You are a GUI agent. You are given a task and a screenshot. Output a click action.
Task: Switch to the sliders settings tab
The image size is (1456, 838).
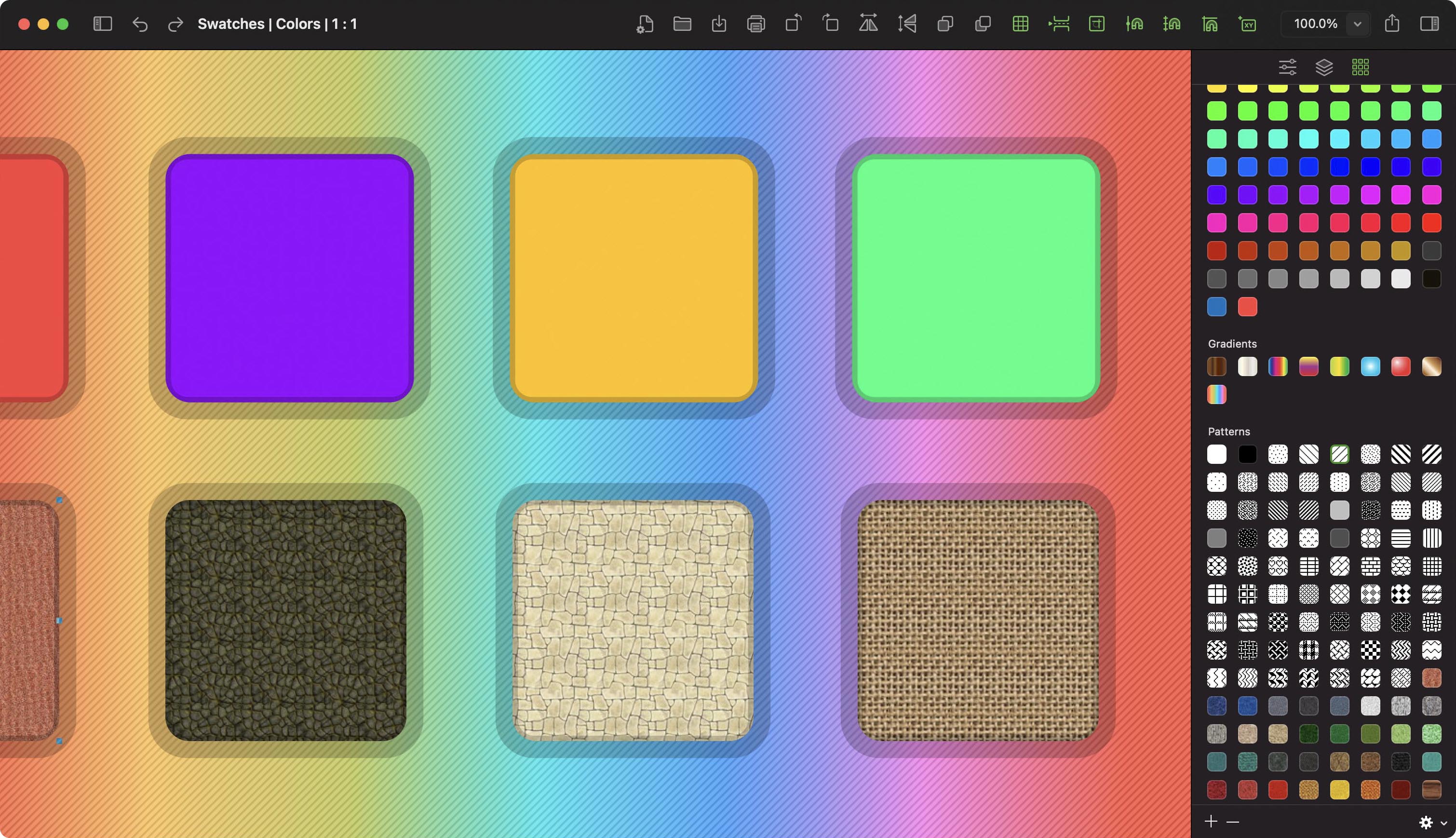(1287, 68)
